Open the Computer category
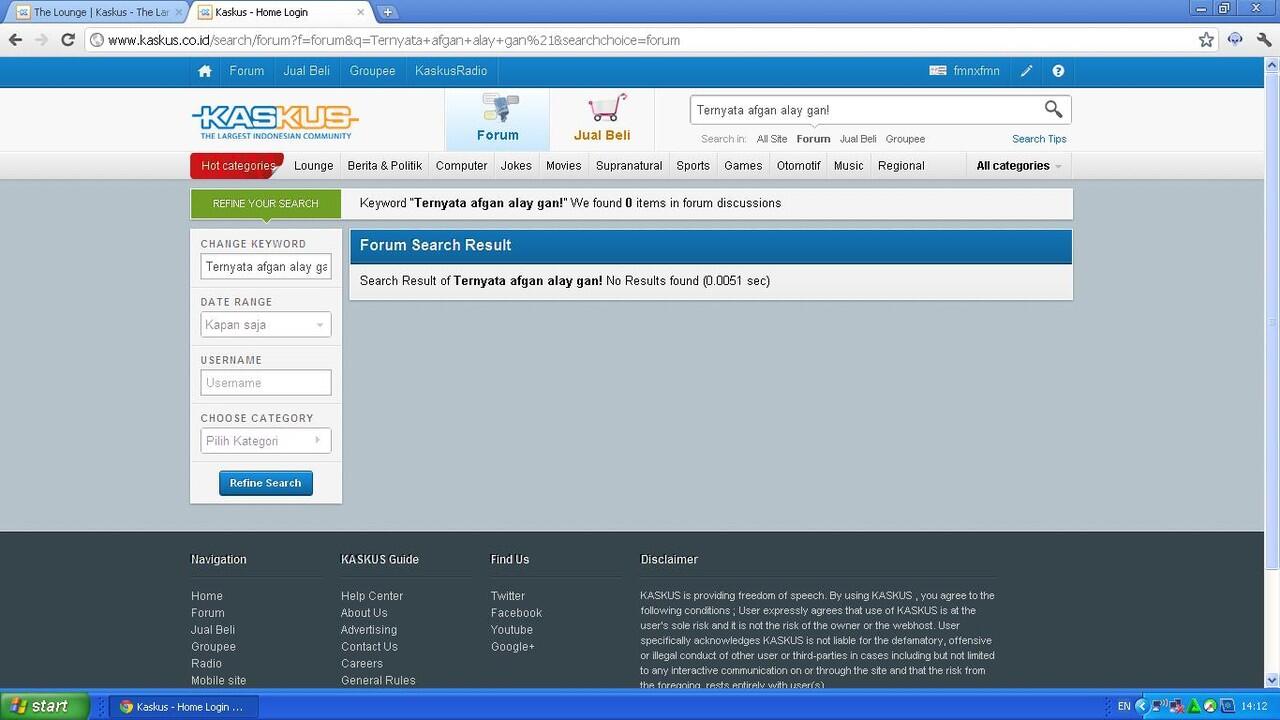Screen dimensions: 1280x720 [462, 166]
